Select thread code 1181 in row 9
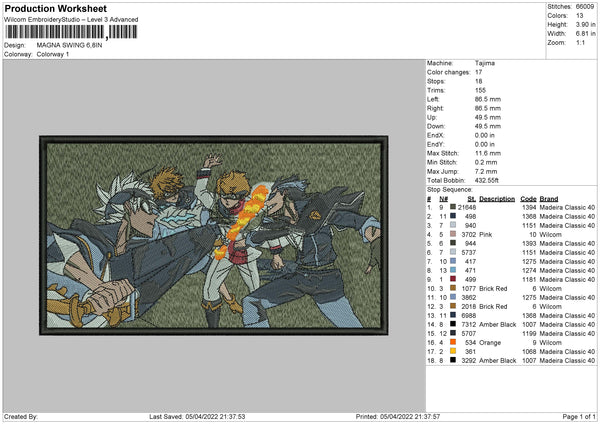Viewport: 600px width, 424px height. pos(529,279)
